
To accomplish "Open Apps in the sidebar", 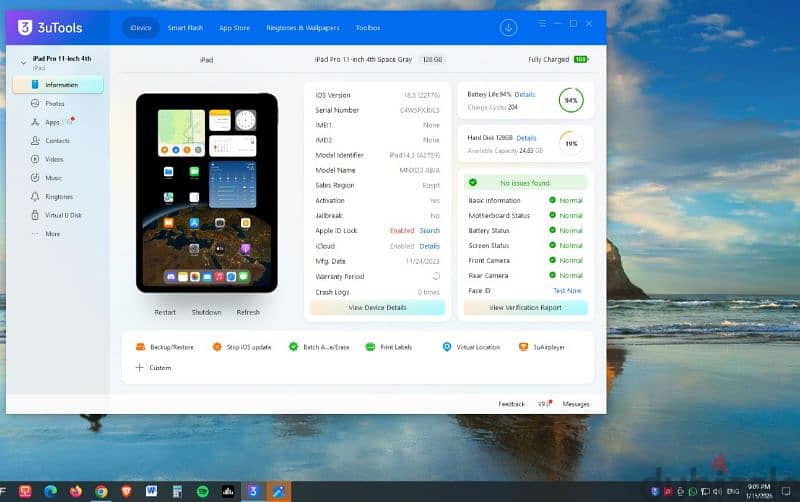I will (52, 122).
